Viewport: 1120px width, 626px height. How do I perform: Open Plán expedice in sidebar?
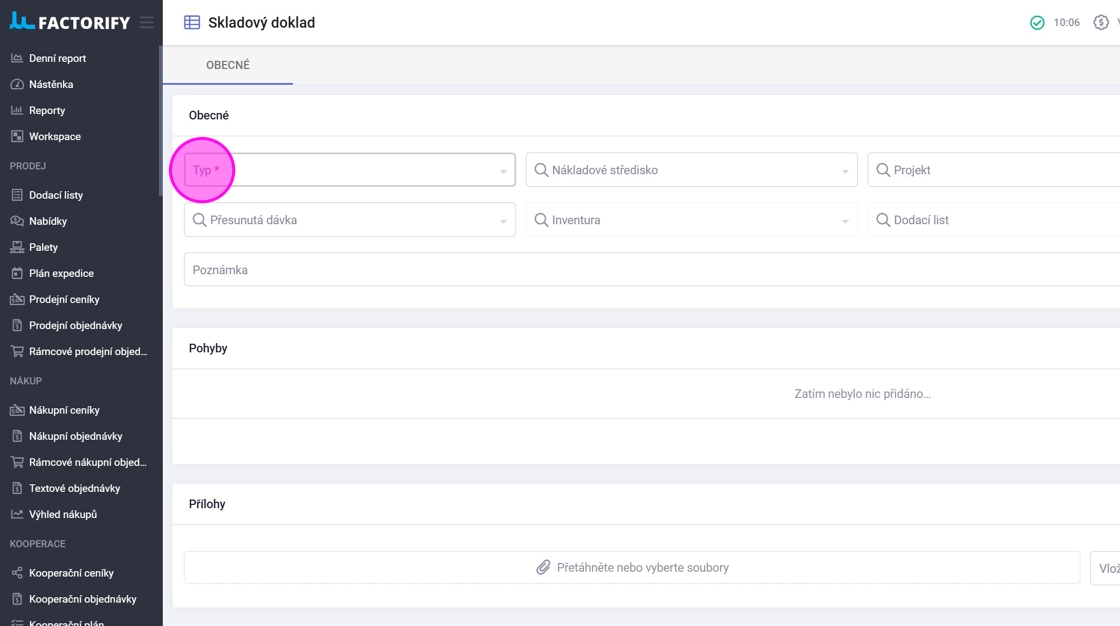click(61, 273)
